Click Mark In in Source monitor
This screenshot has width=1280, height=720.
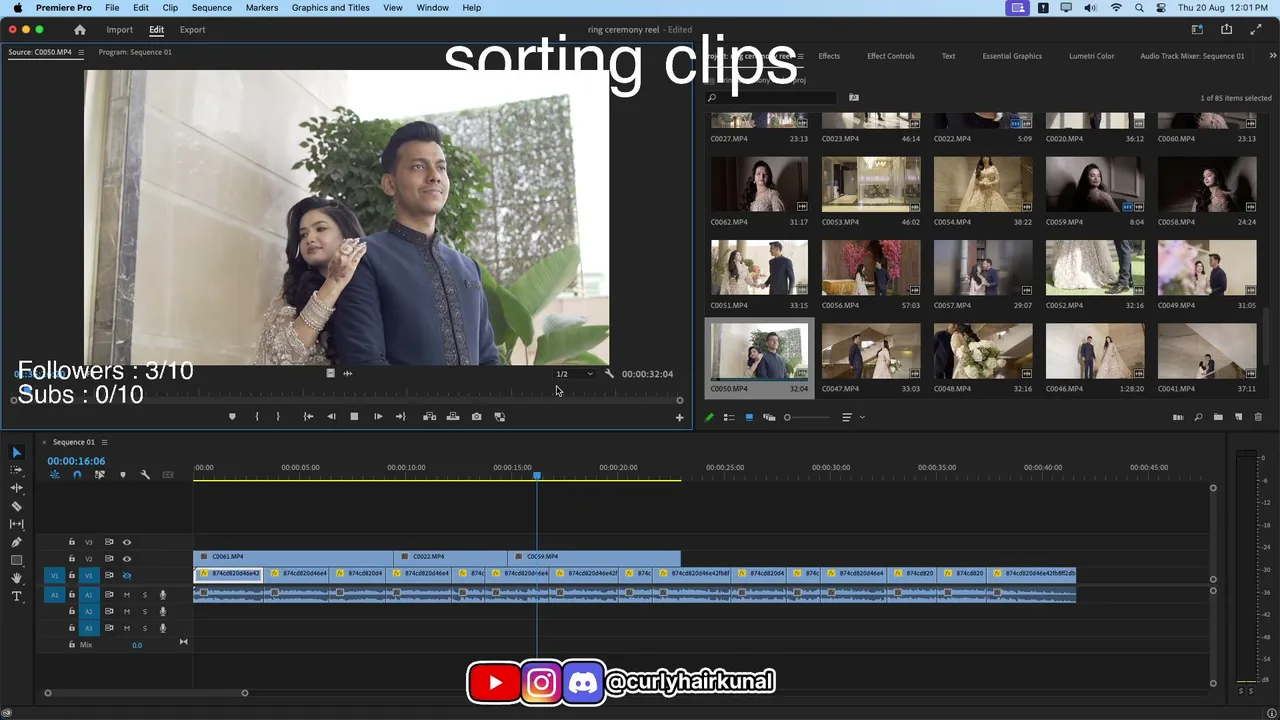click(x=257, y=417)
